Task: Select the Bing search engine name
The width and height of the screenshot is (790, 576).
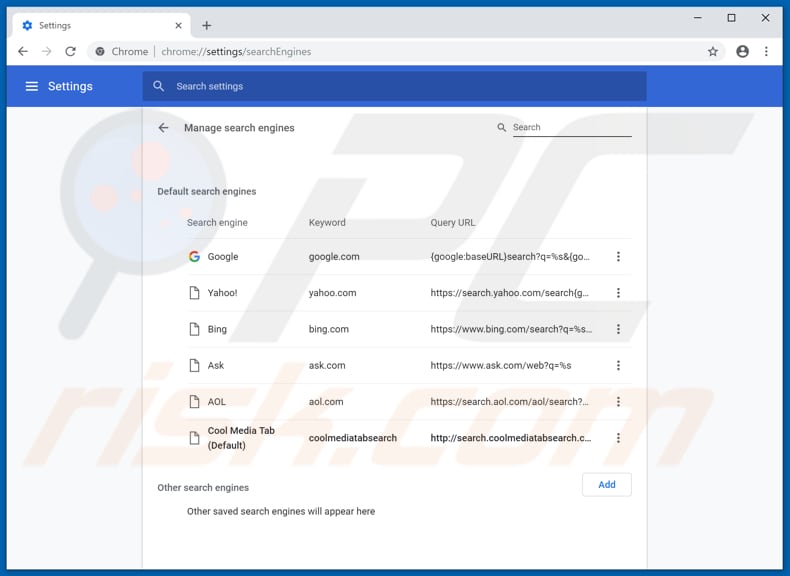Action: [x=217, y=329]
